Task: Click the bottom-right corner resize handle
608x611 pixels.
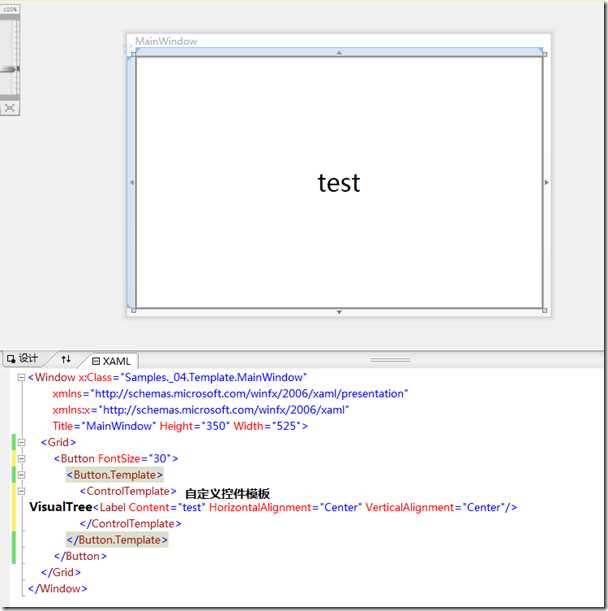Action: click(x=545, y=311)
